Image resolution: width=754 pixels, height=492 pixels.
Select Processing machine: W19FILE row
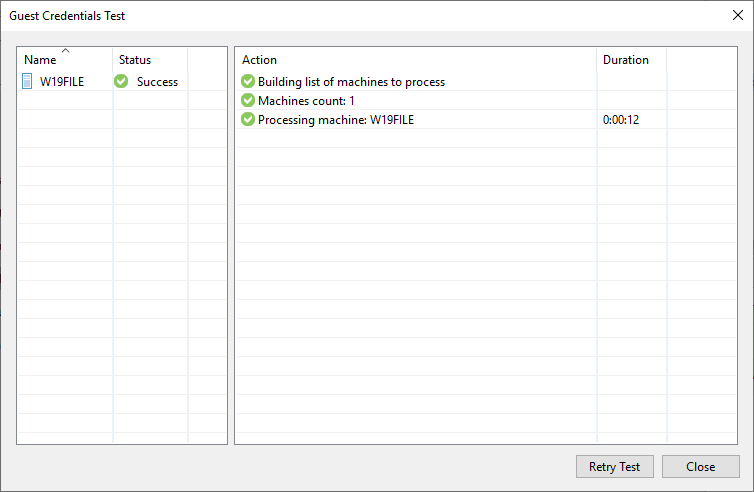(x=486, y=119)
